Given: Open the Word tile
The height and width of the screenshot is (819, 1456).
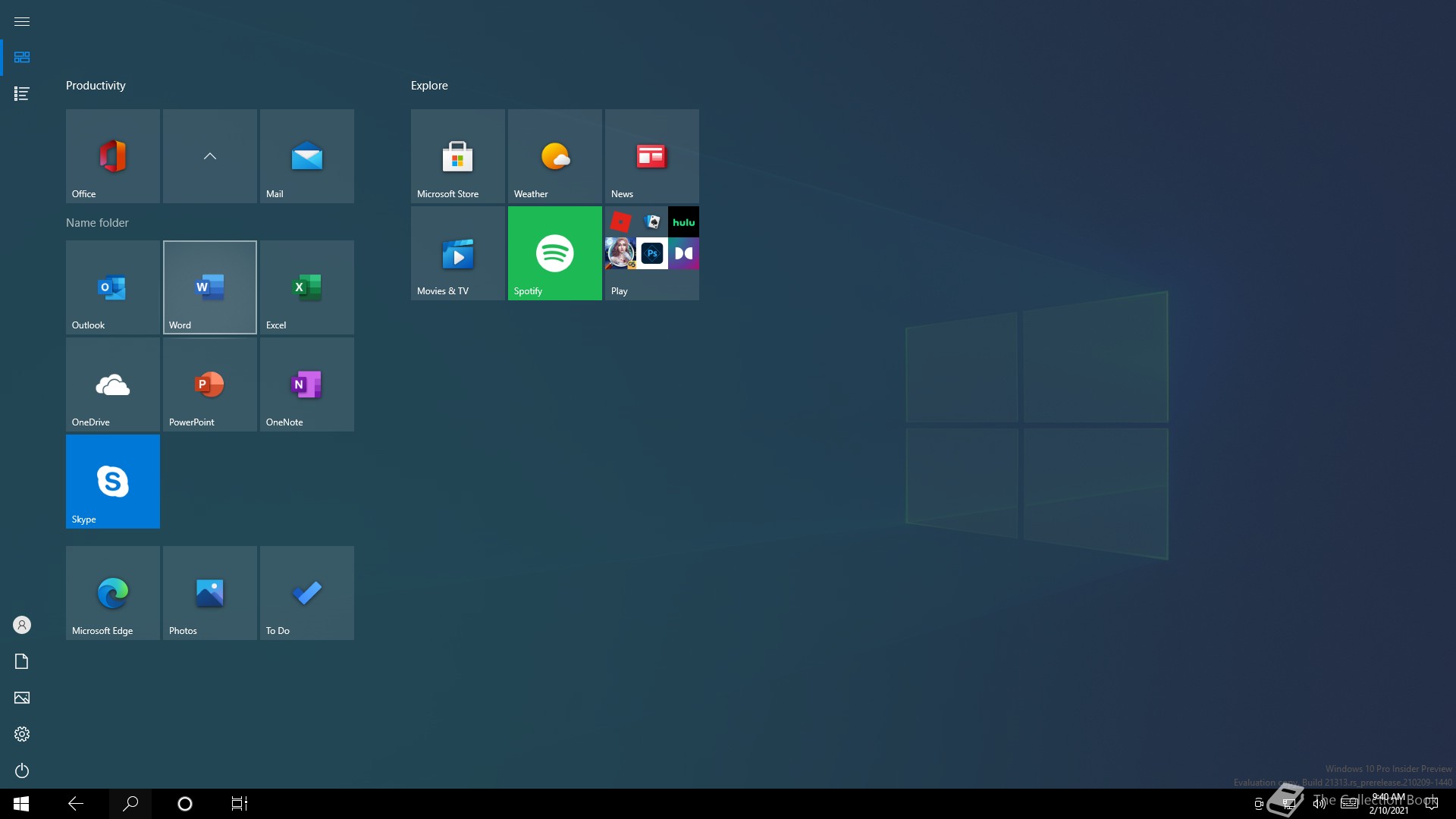Looking at the screenshot, I should coord(210,287).
